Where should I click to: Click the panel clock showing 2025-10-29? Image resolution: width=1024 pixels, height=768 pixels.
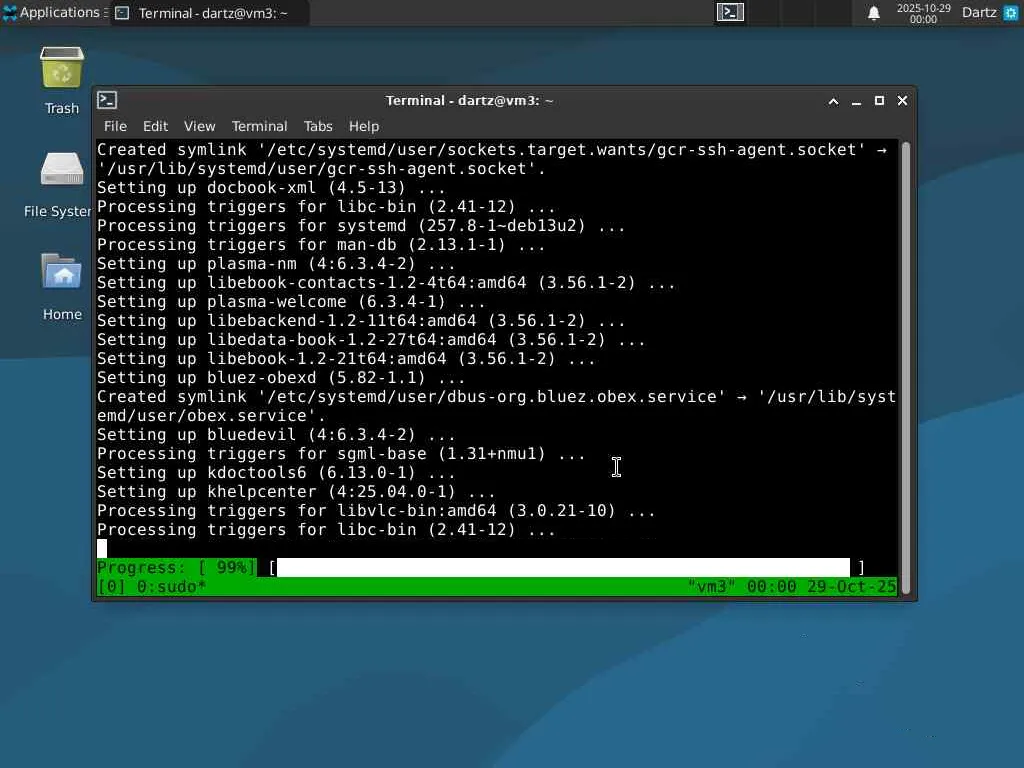923,13
